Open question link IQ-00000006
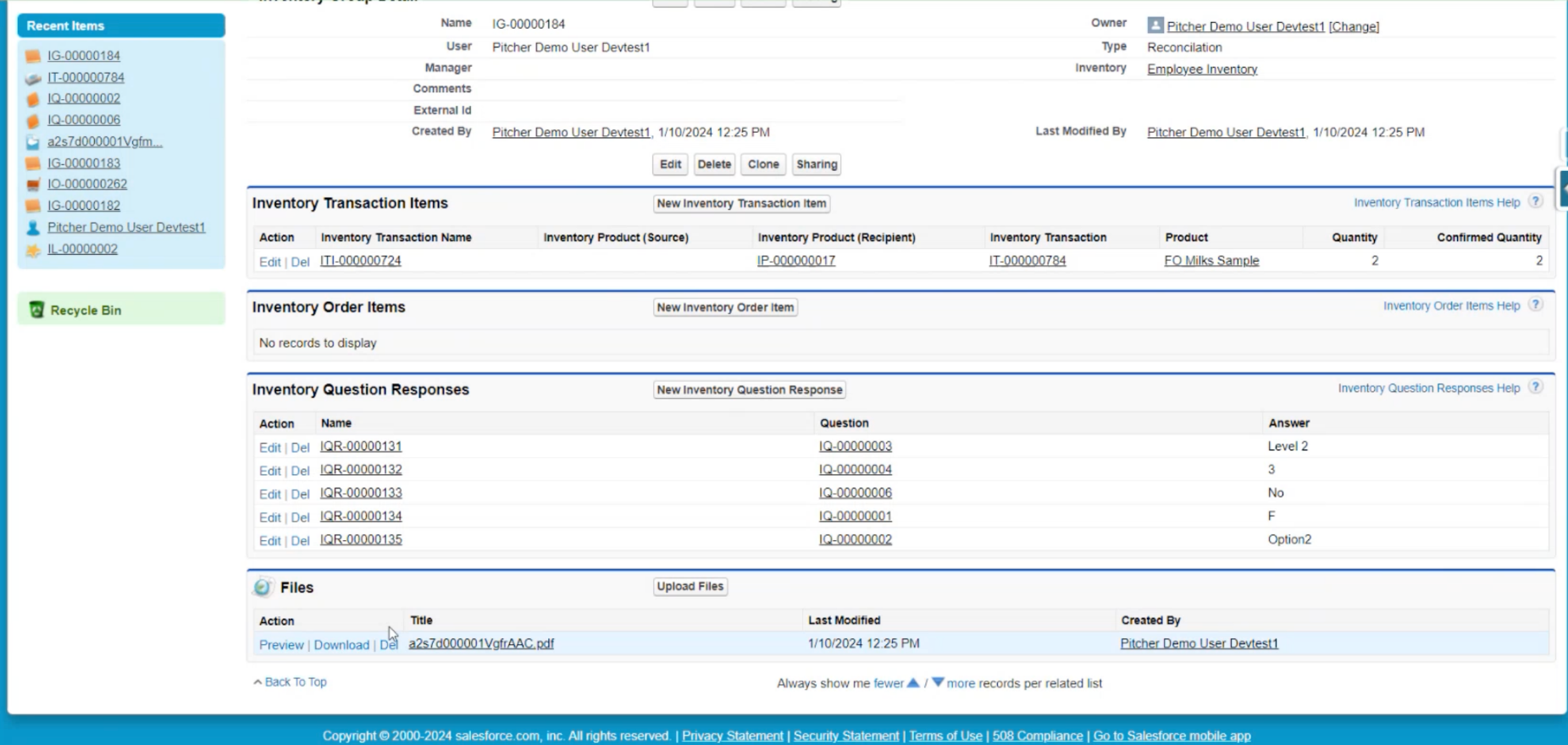1568x745 pixels. (x=855, y=493)
